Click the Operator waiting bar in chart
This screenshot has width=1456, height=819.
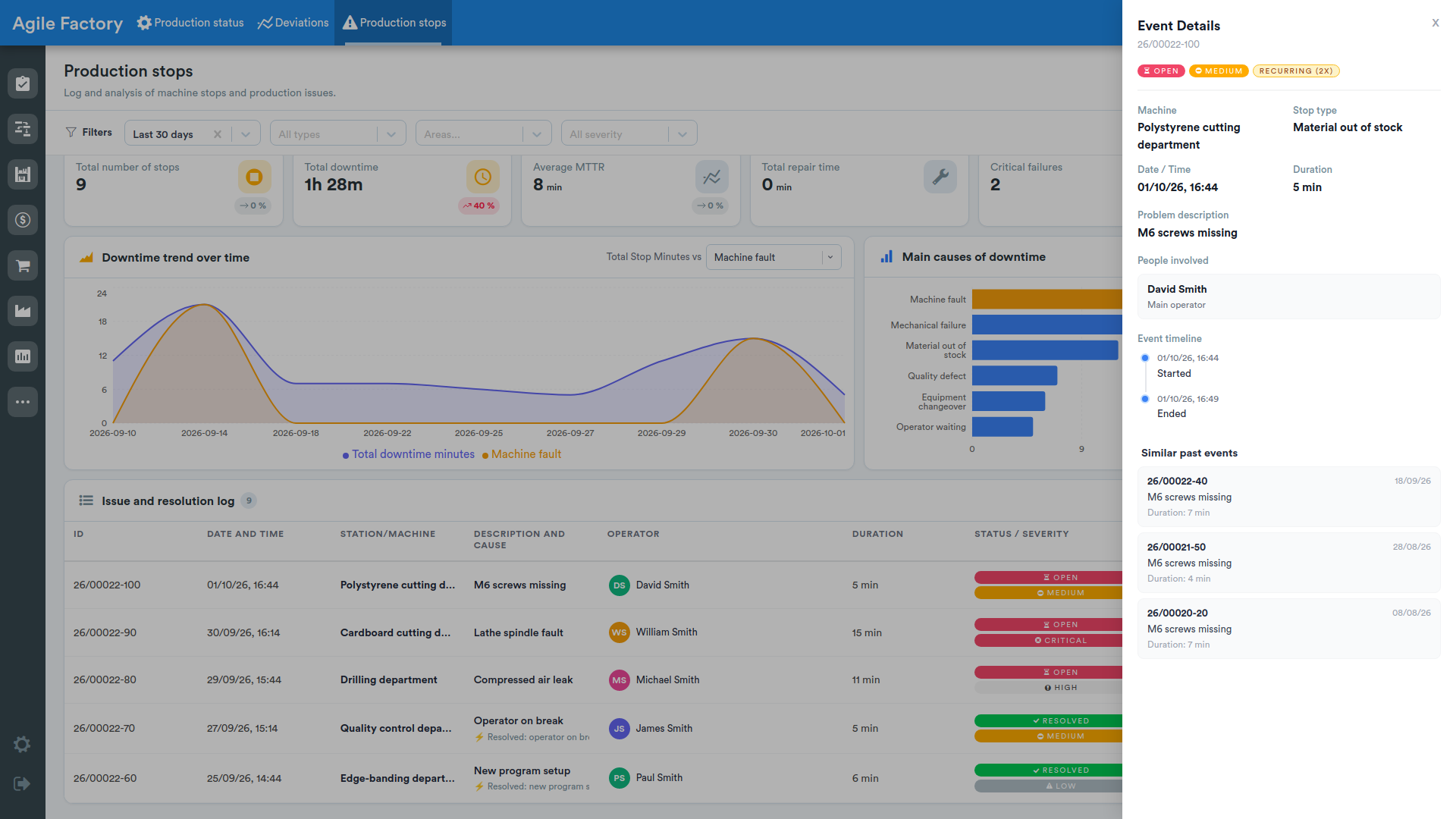[1003, 427]
